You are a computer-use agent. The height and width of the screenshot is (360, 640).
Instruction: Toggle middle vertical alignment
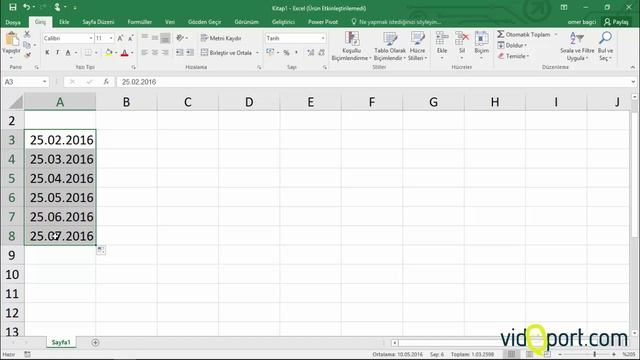155,38
